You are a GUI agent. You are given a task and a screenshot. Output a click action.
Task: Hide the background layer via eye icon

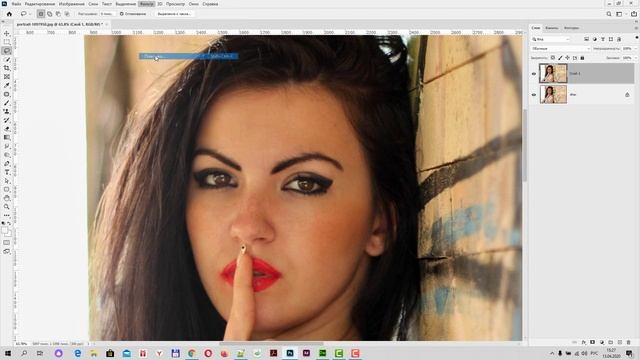click(534, 95)
